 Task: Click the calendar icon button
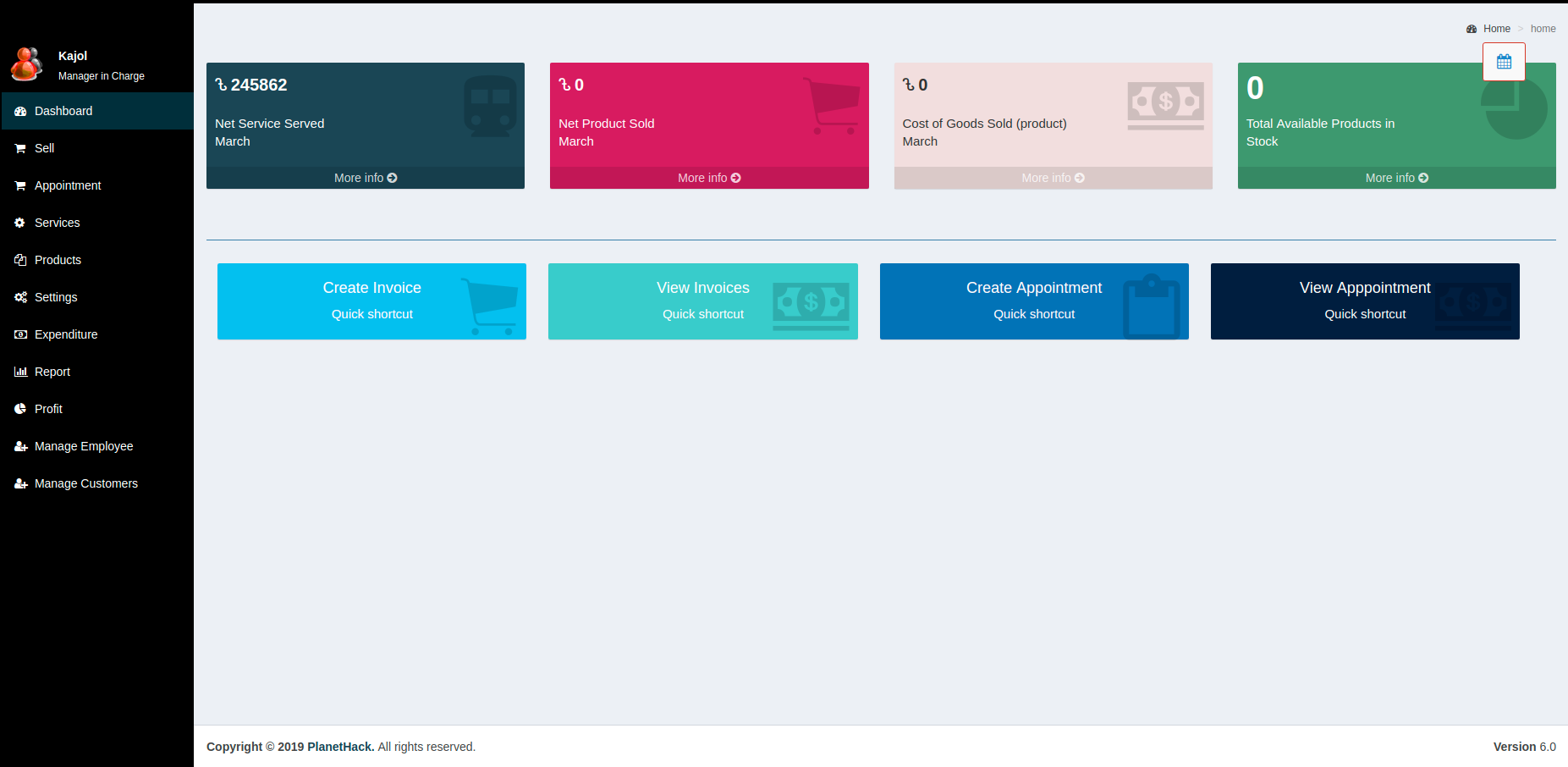point(1504,62)
